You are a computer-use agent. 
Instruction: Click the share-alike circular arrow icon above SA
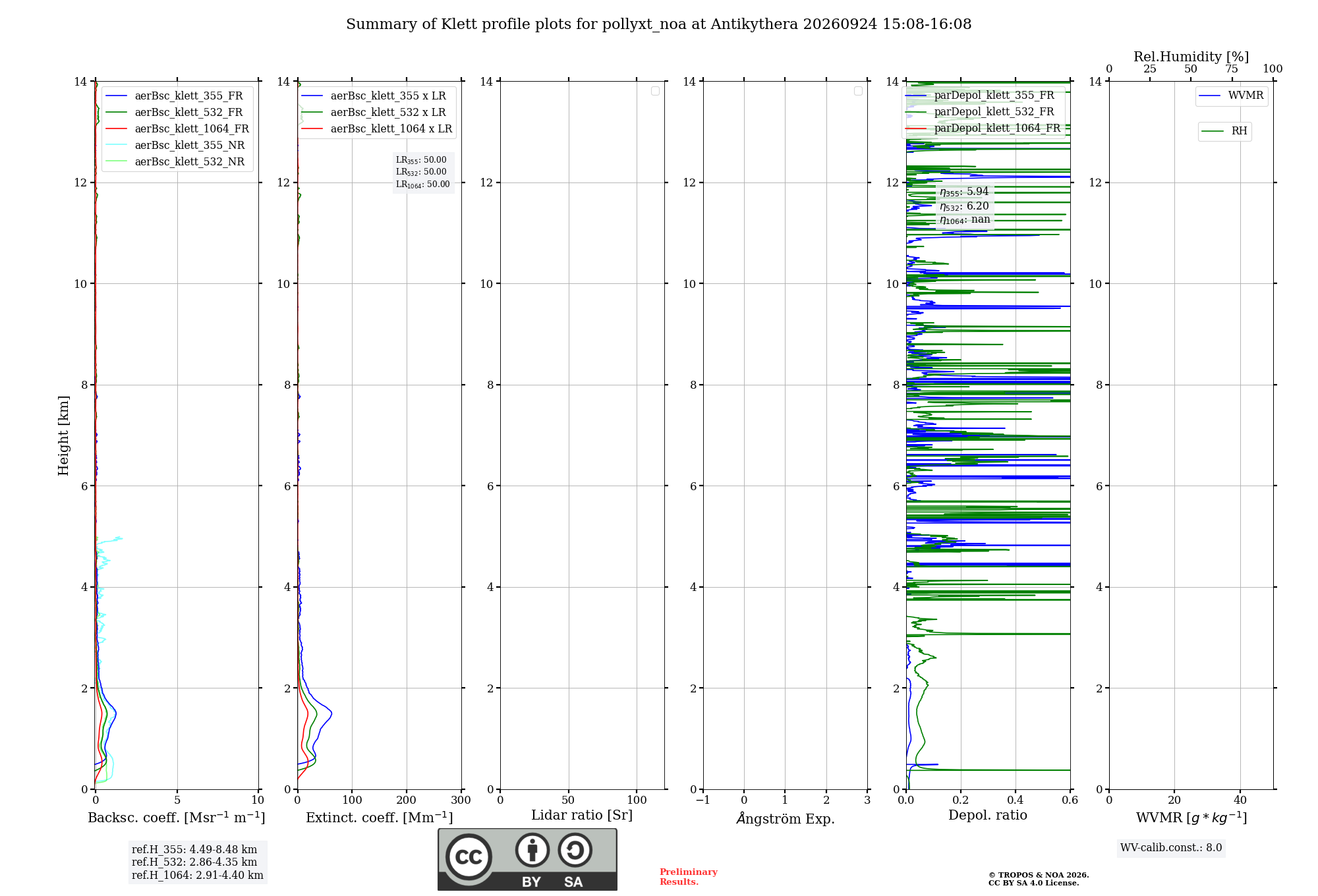tap(575, 850)
